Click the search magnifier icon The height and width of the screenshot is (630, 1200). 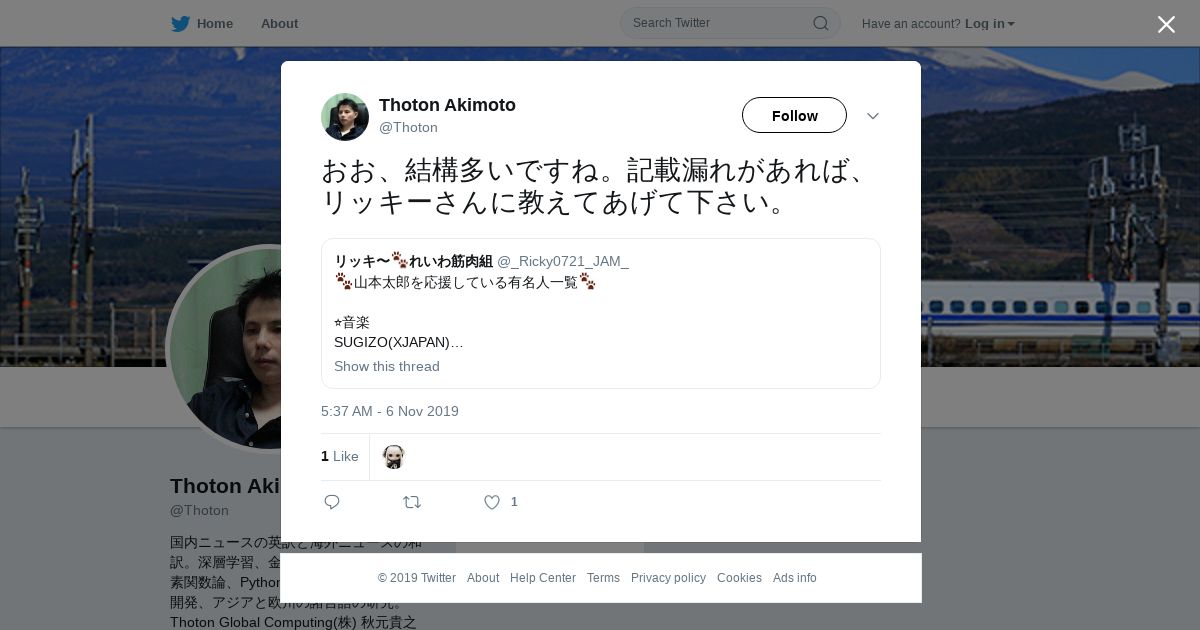tap(820, 23)
